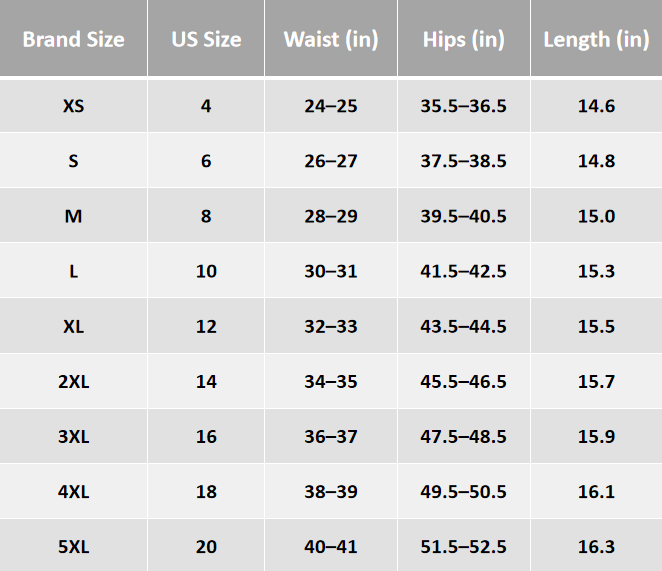
Task: Click the 32–33 waist cell
Action: click(331, 326)
